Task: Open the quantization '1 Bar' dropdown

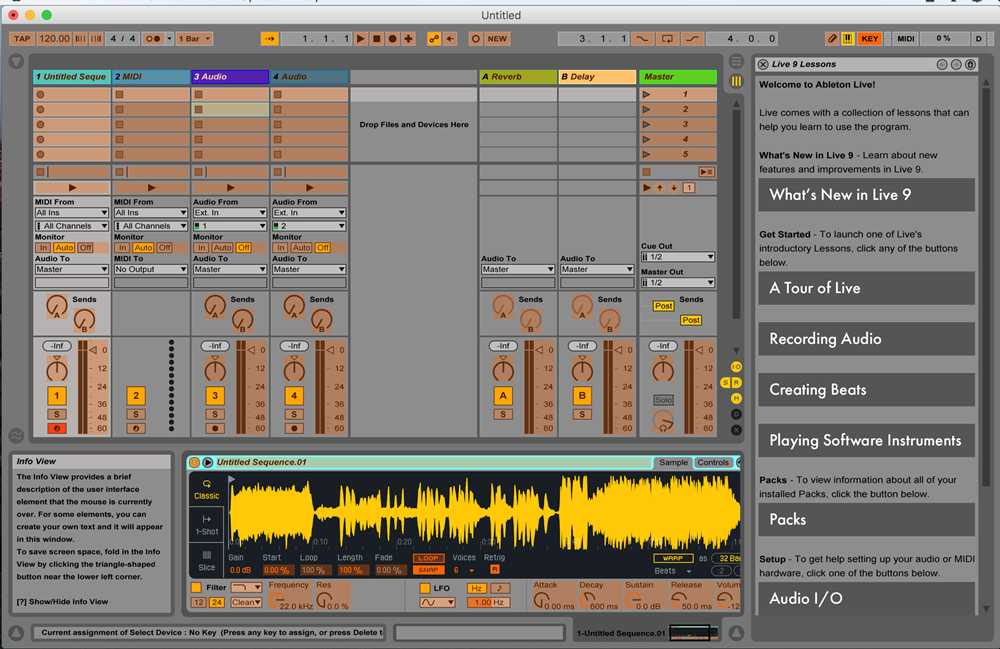Action: tap(194, 39)
